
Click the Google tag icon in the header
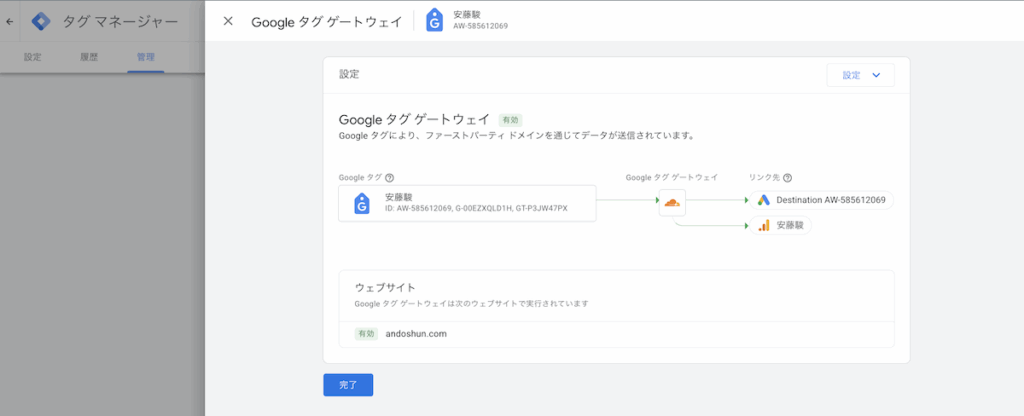pyautogui.click(x=434, y=21)
